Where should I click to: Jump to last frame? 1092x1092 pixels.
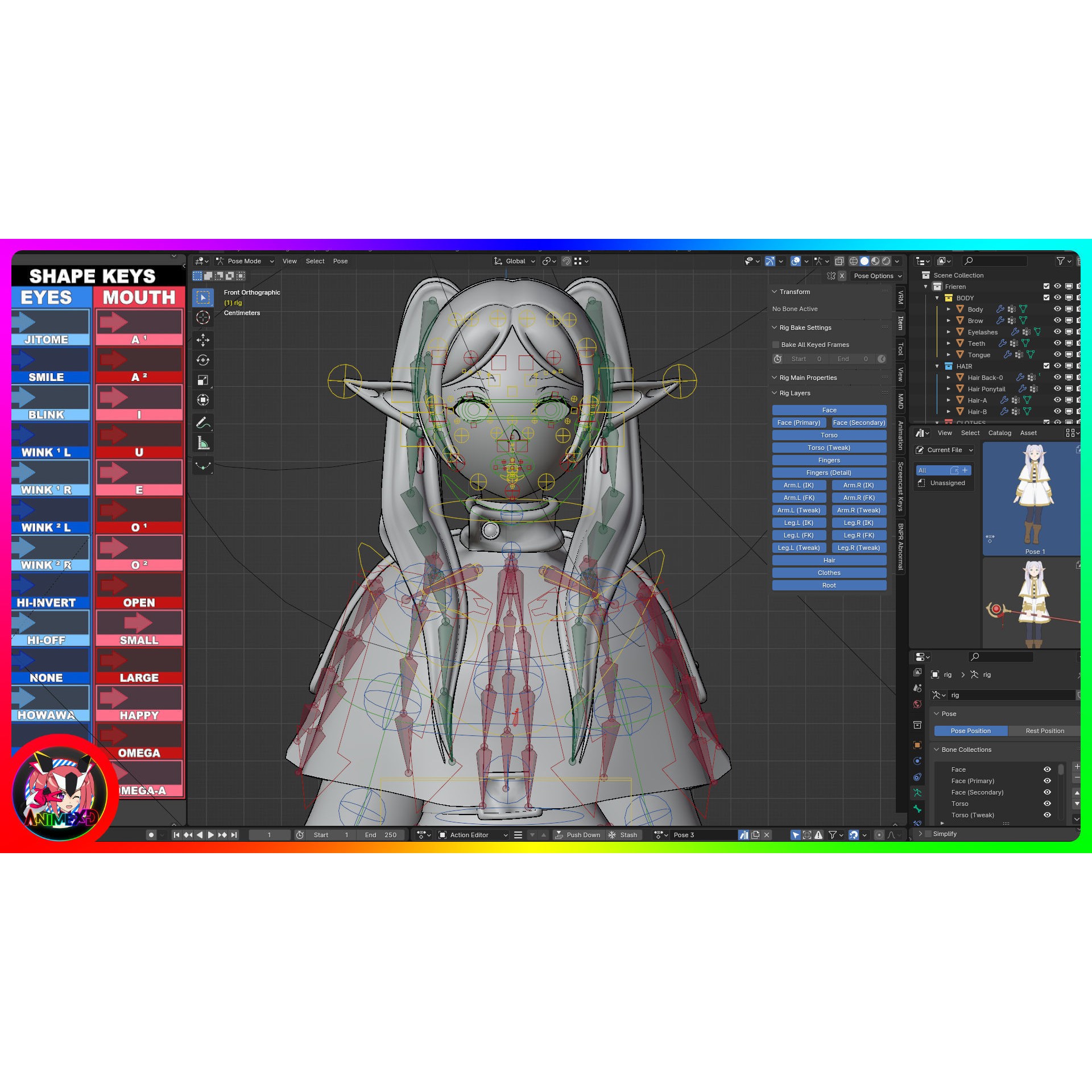pyautogui.click(x=234, y=835)
